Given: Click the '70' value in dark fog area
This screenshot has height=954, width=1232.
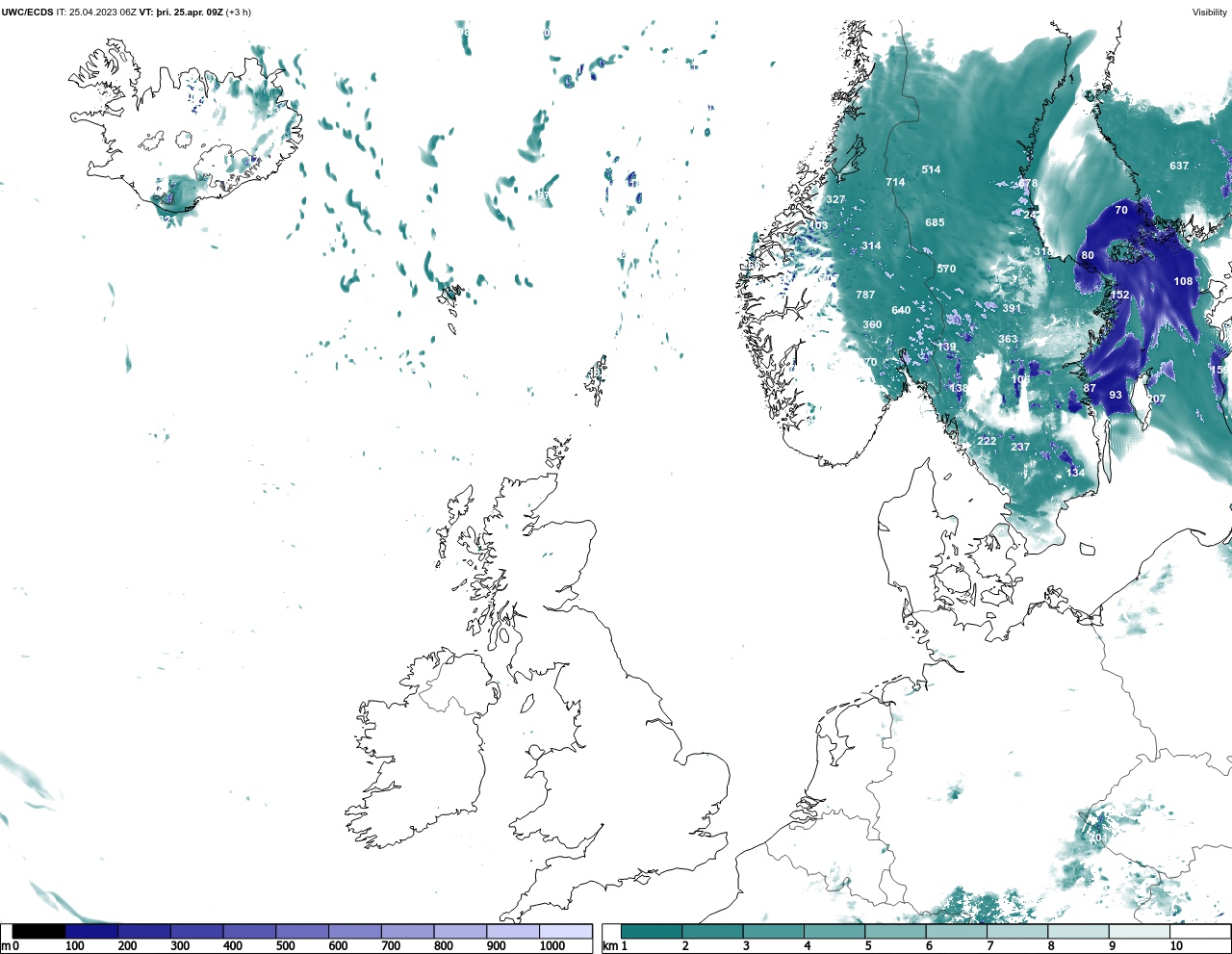Looking at the screenshot, I should [x=1121, y=210].
